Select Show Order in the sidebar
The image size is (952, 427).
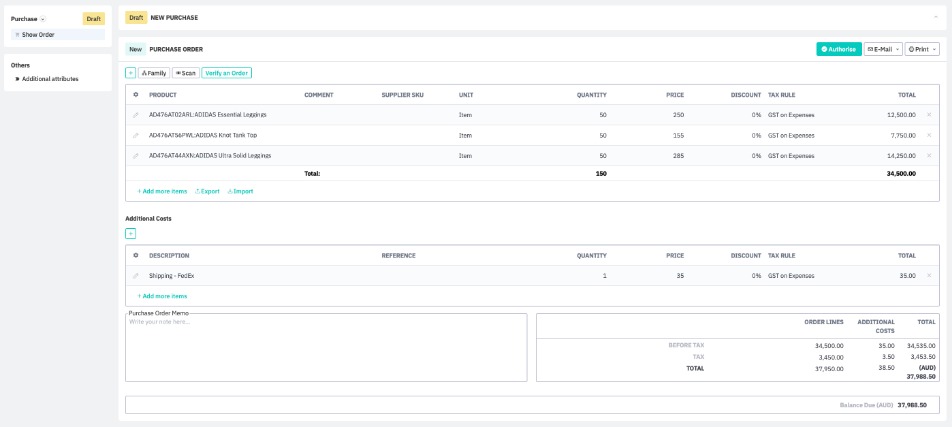click(38, 34)
